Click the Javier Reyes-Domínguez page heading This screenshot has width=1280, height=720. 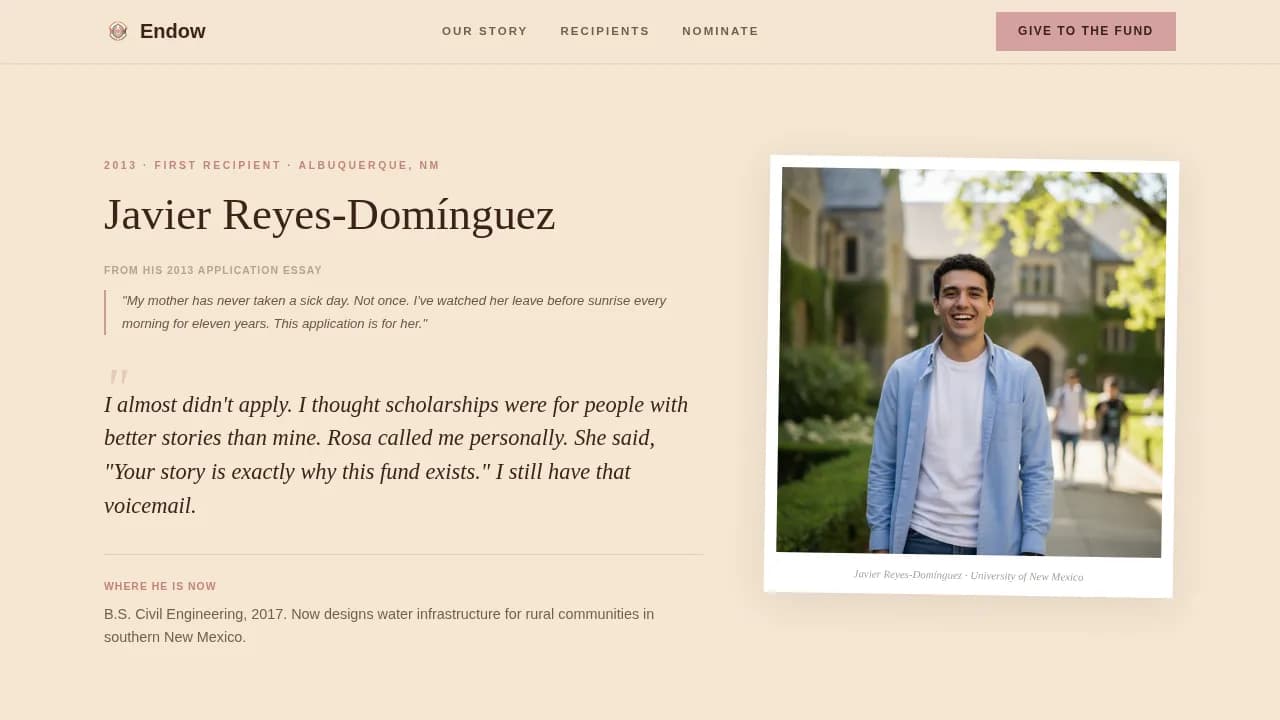pos(330,215)
